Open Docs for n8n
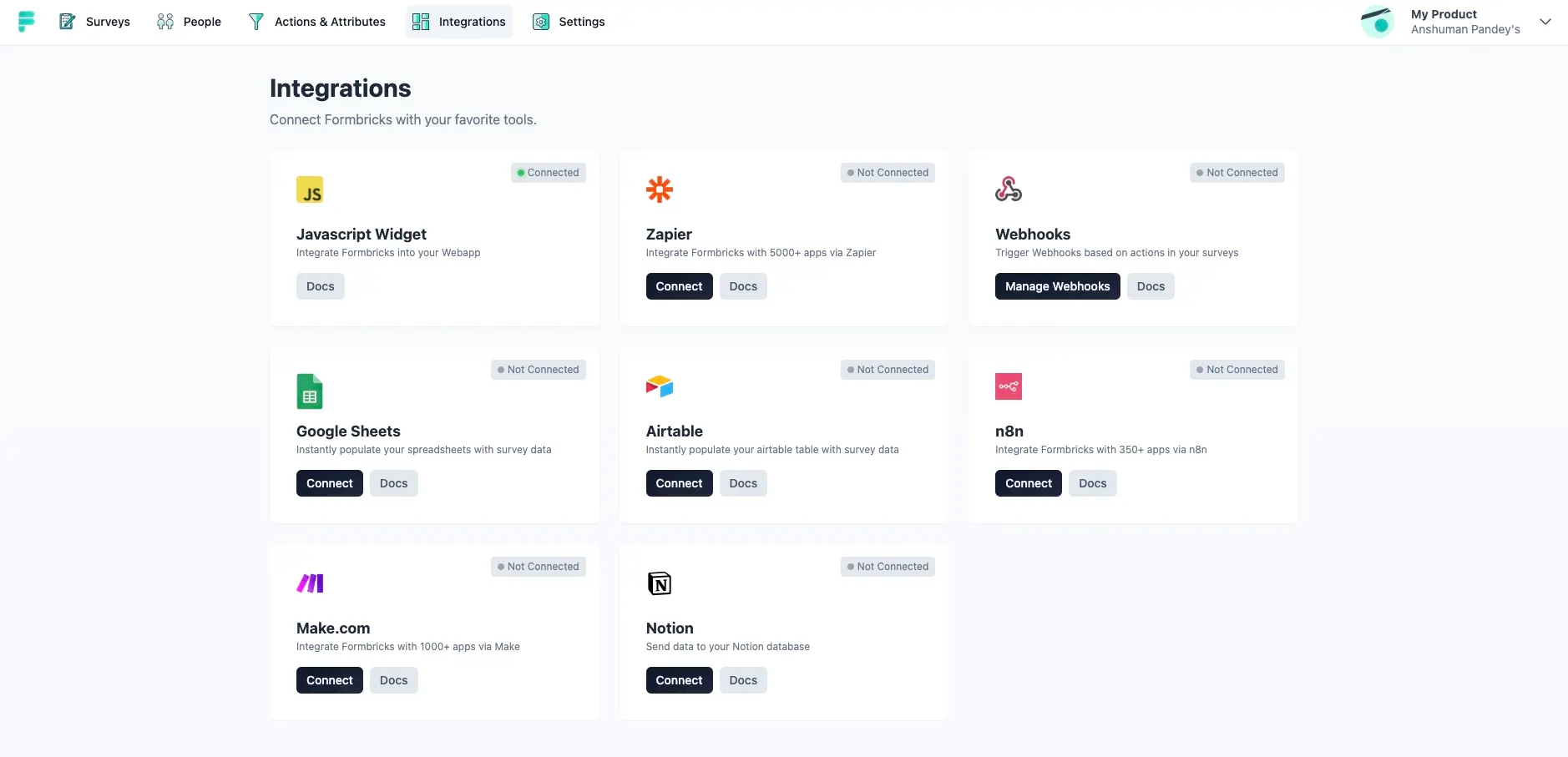 coord(1093,483)
